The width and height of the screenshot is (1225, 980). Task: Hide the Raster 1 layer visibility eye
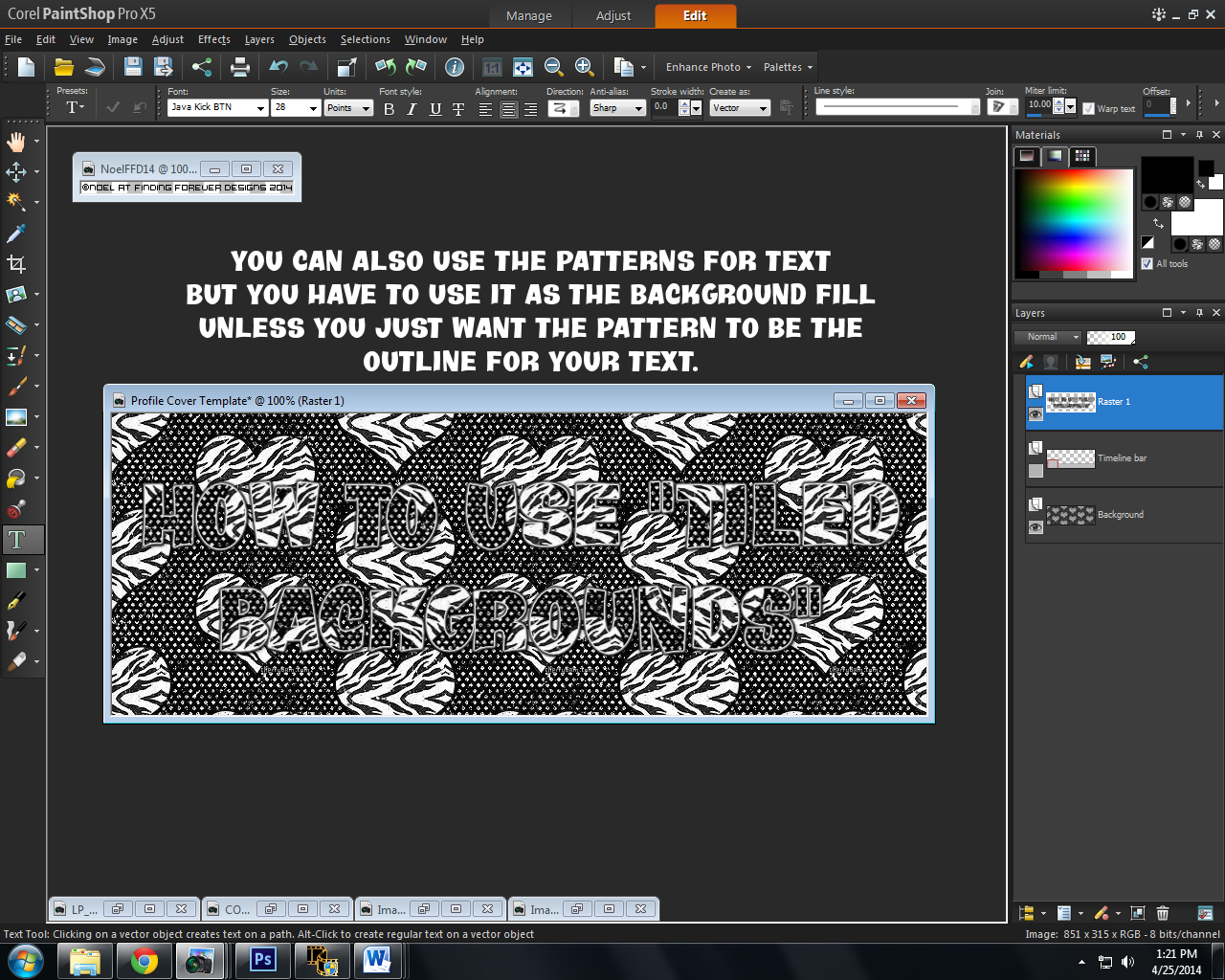[1036, 414]
